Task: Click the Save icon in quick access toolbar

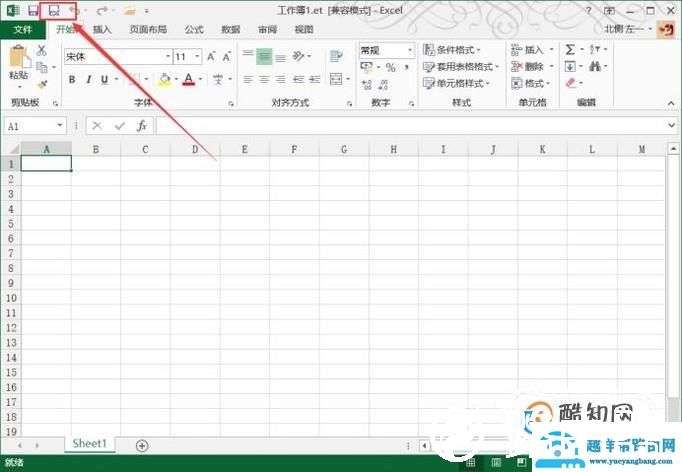Action: pos(33,10)
